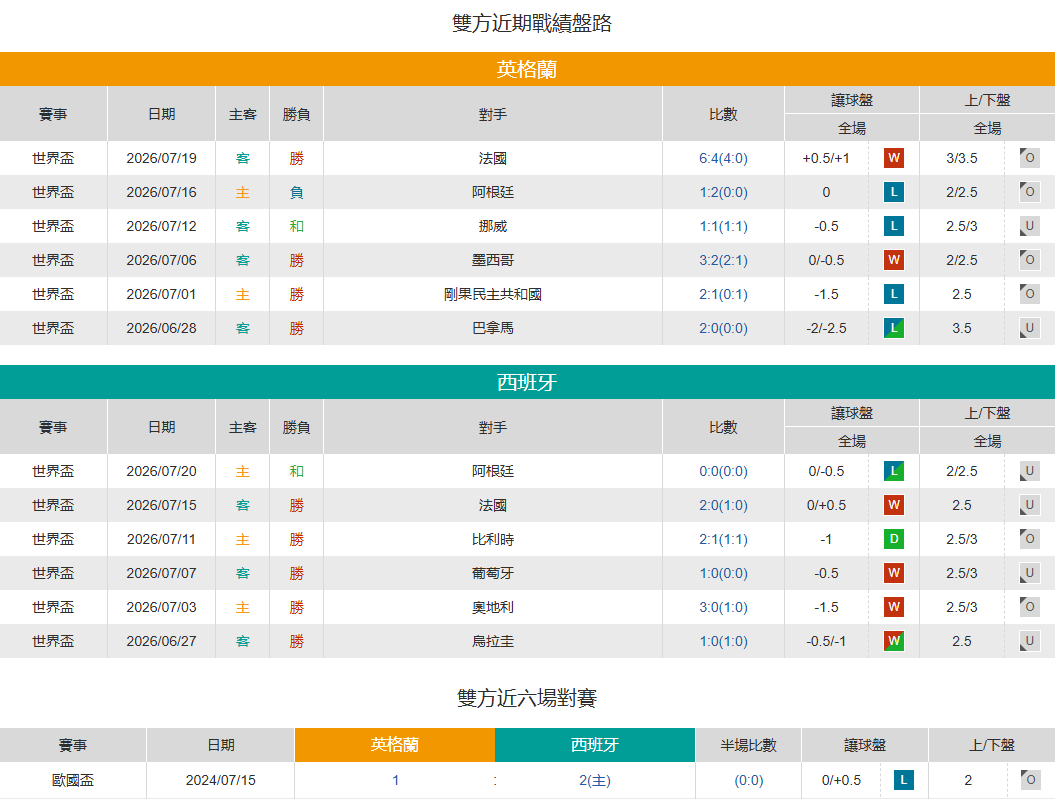Open the 2:1(0:1) score link
Image resolution: width=1056 pixels, height=799 pixels.
click(723, 294)
